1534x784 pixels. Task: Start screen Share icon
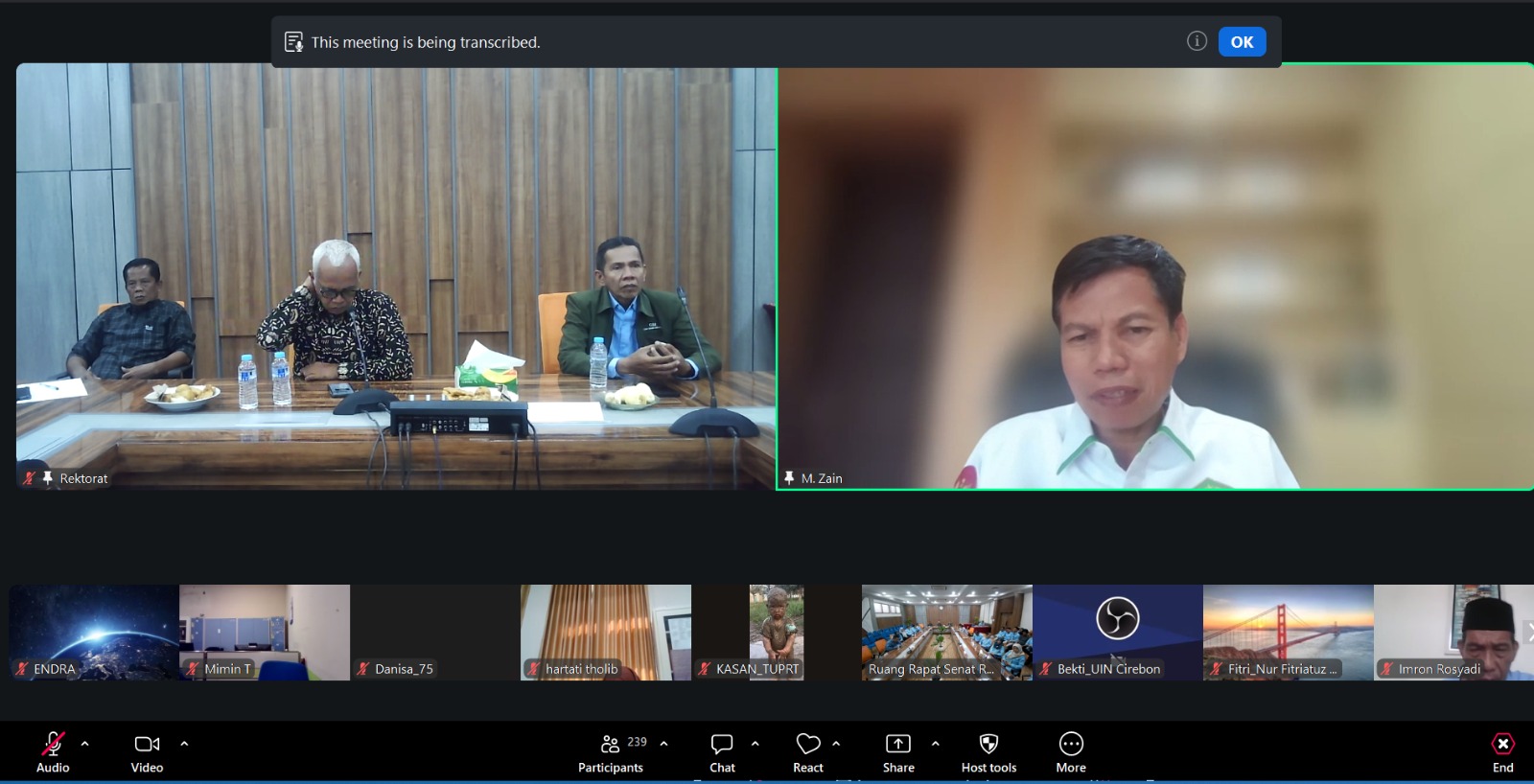[898, 744]
